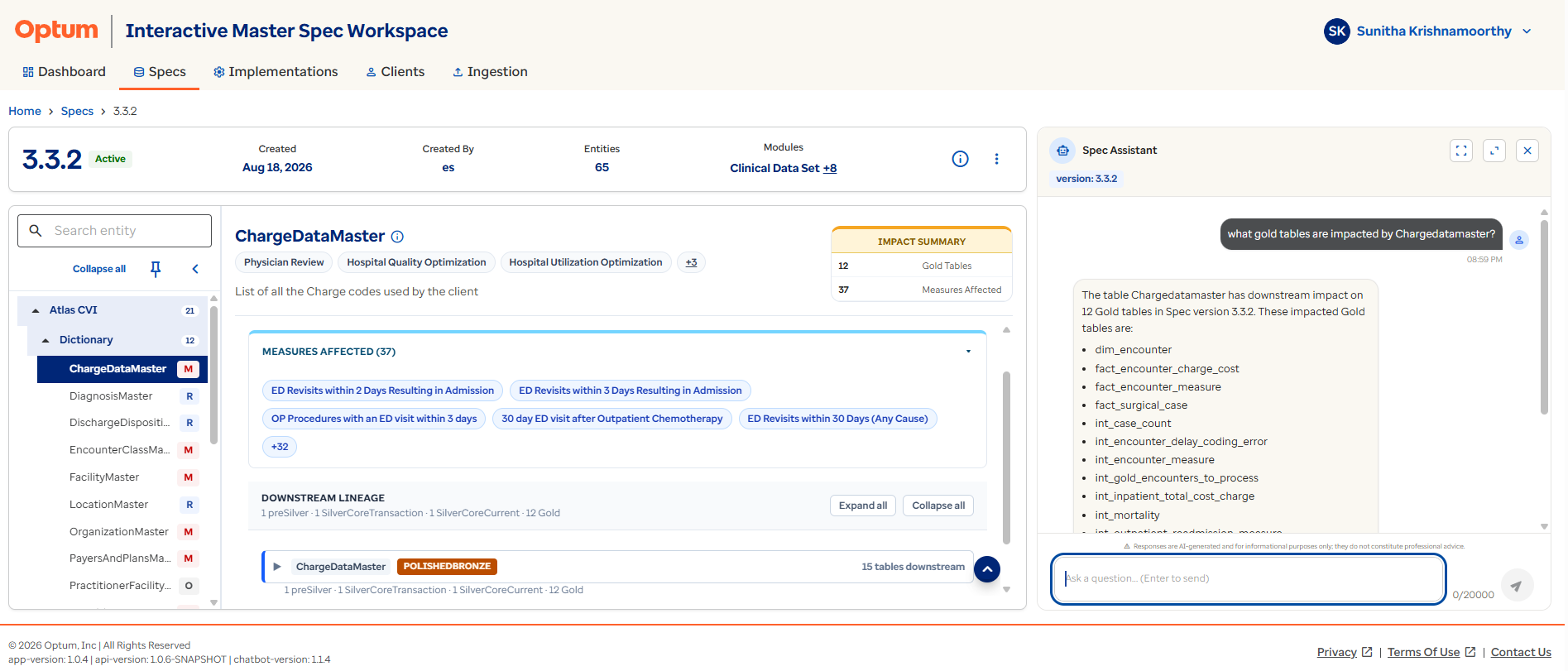1568x671 pixels.
Task: Expand the Spec Assistant panel
Action: (1494, 151)
